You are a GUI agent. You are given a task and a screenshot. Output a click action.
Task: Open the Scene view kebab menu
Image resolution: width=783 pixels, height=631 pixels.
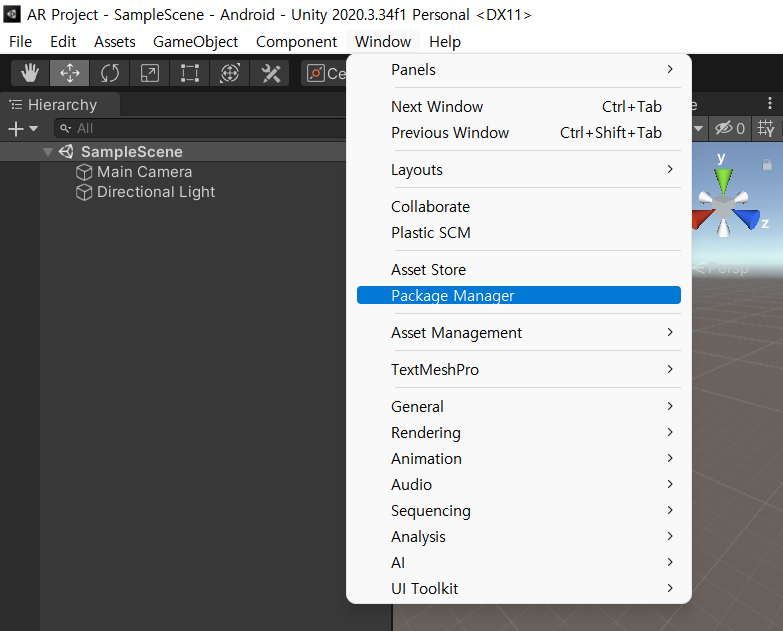pyautogui.click(x=770, y=103)
